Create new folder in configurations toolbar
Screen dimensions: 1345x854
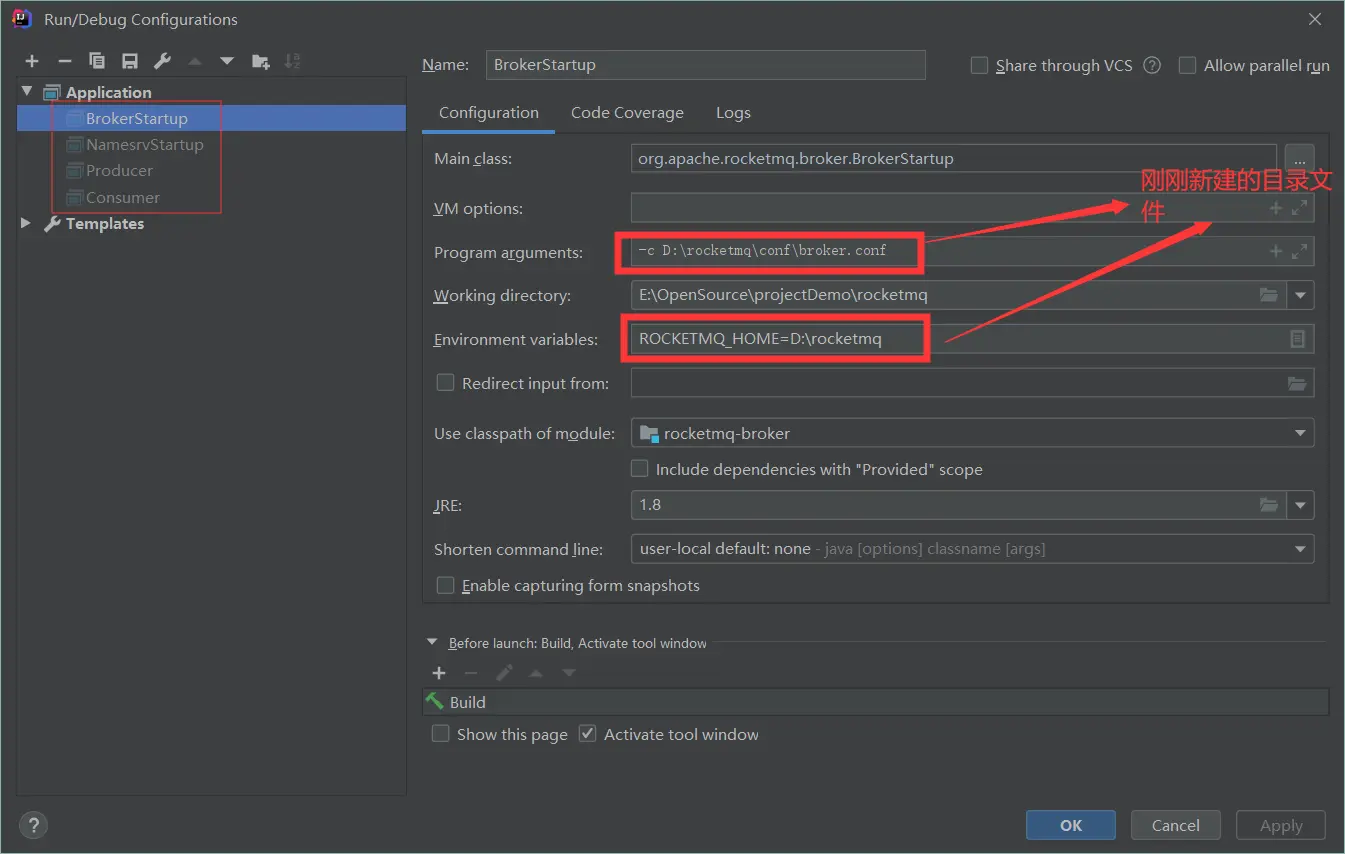[x=260, y=62]
